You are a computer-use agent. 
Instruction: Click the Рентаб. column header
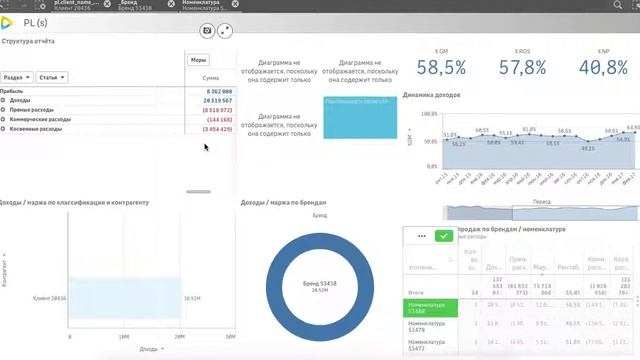pos(568,267)
